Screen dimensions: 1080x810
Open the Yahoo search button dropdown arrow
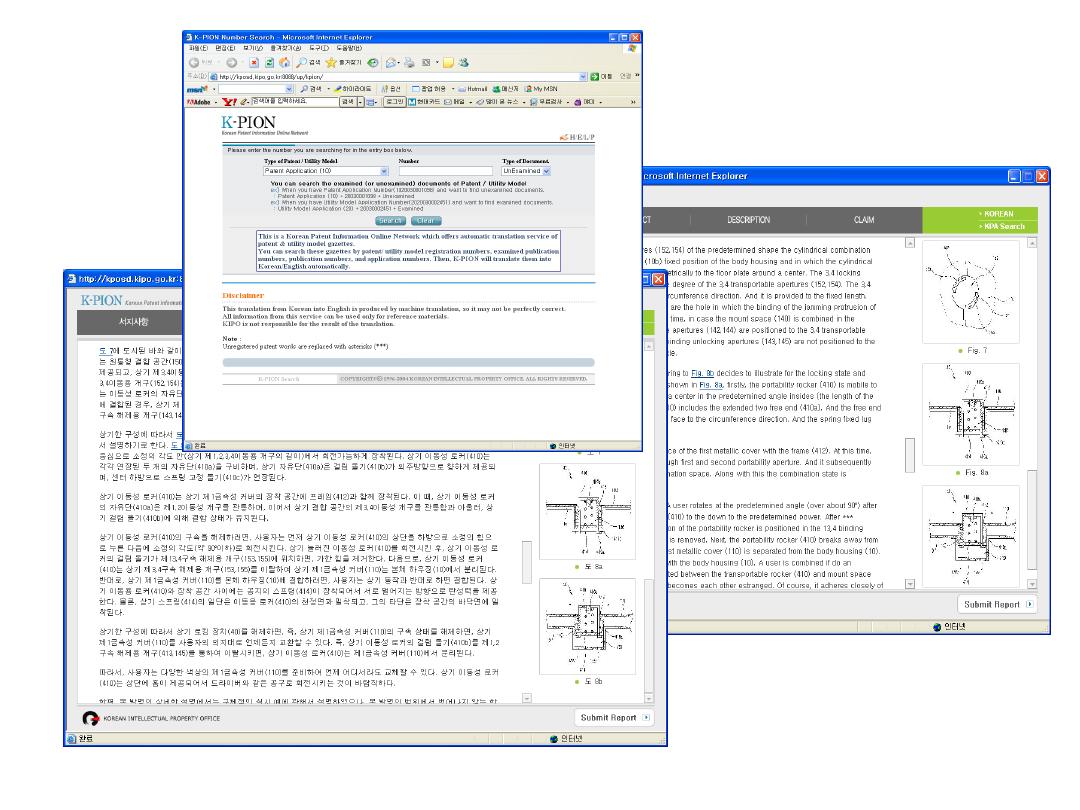pos(360,102)
